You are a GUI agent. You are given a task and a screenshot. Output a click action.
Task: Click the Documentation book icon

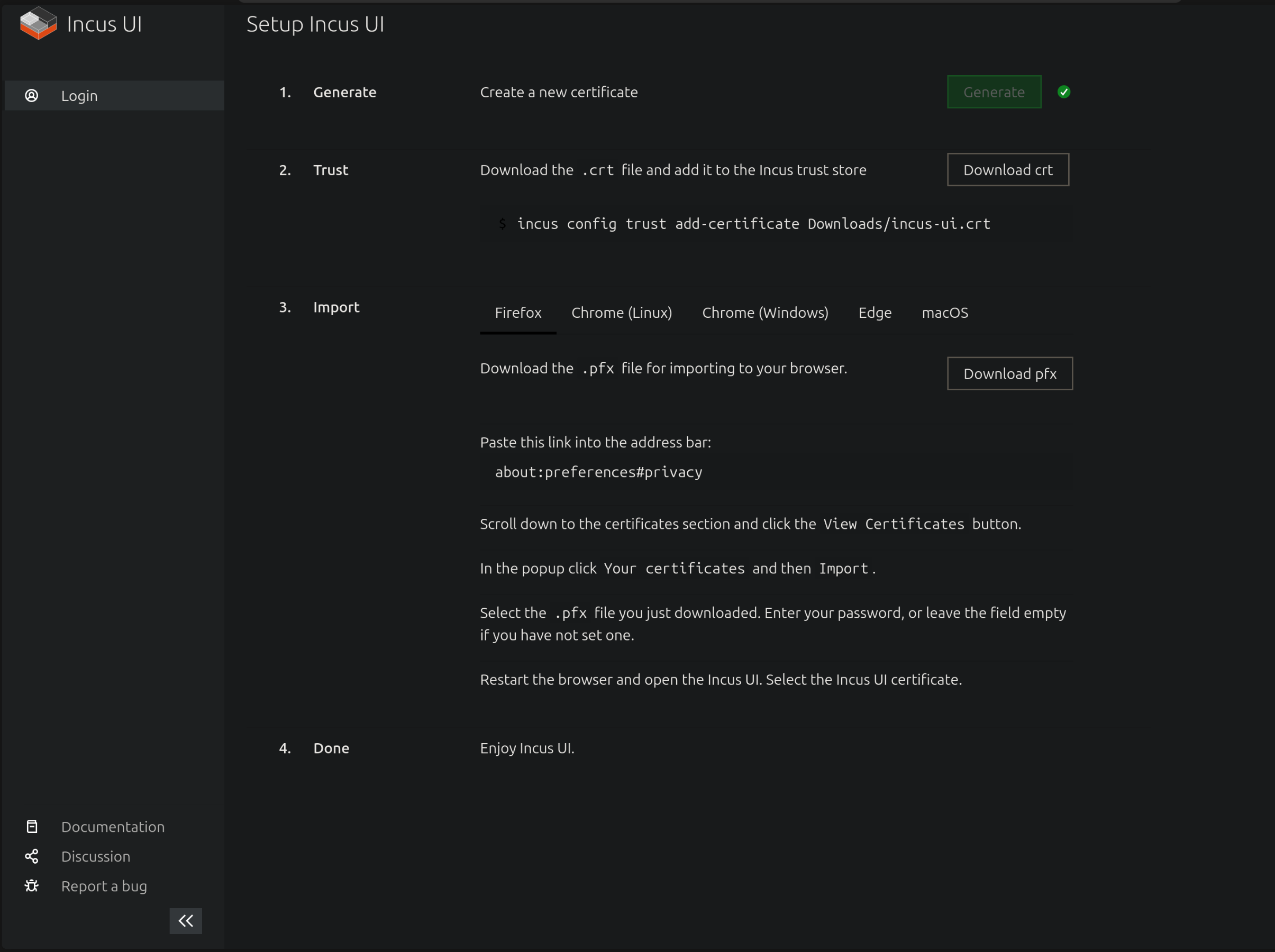[32, 826]
